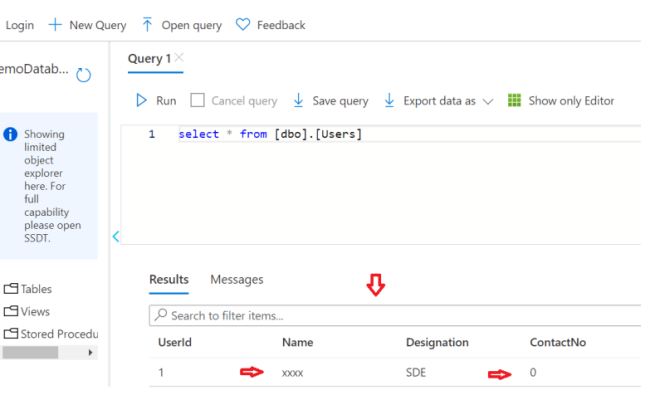650x400 pixels.
Task: Switch to the Query 1 tab
Action: [149, 59]
